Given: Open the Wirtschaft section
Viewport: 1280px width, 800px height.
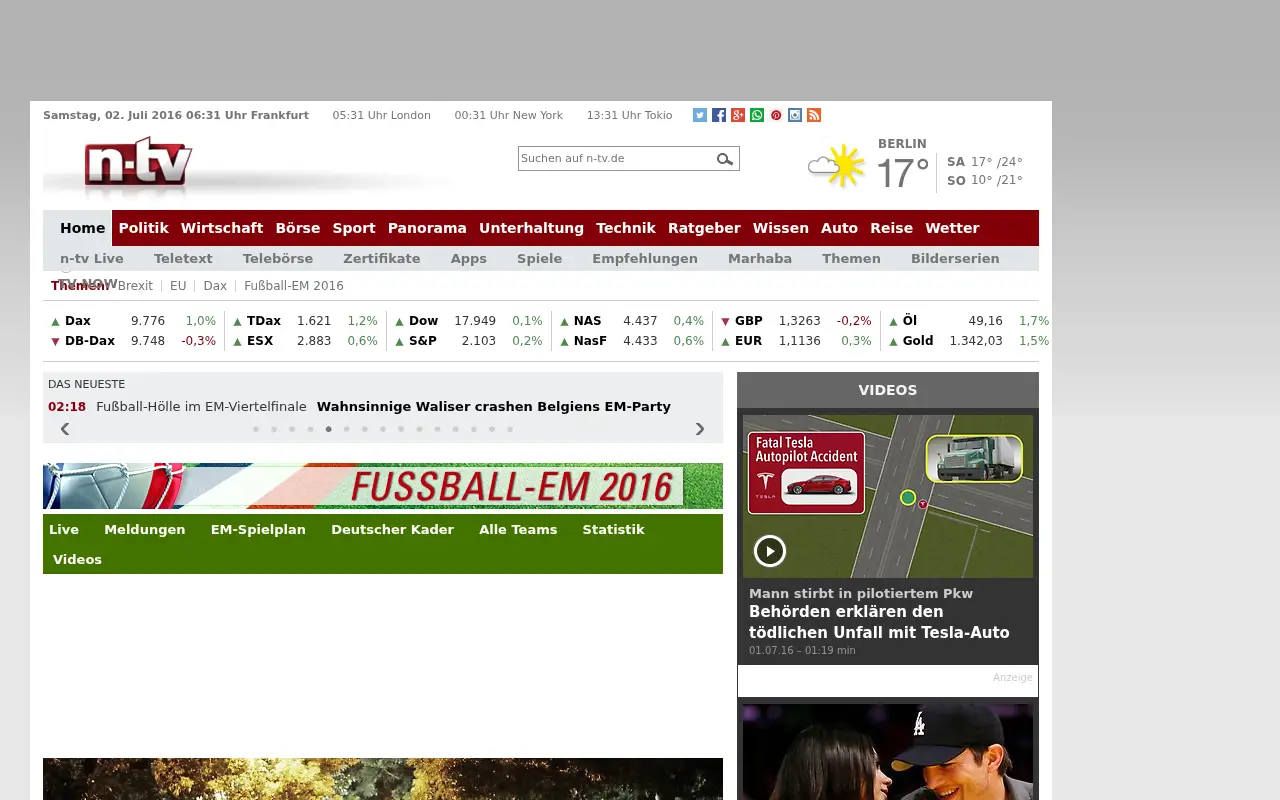Looking at the screenshot, I should point(222,228).
